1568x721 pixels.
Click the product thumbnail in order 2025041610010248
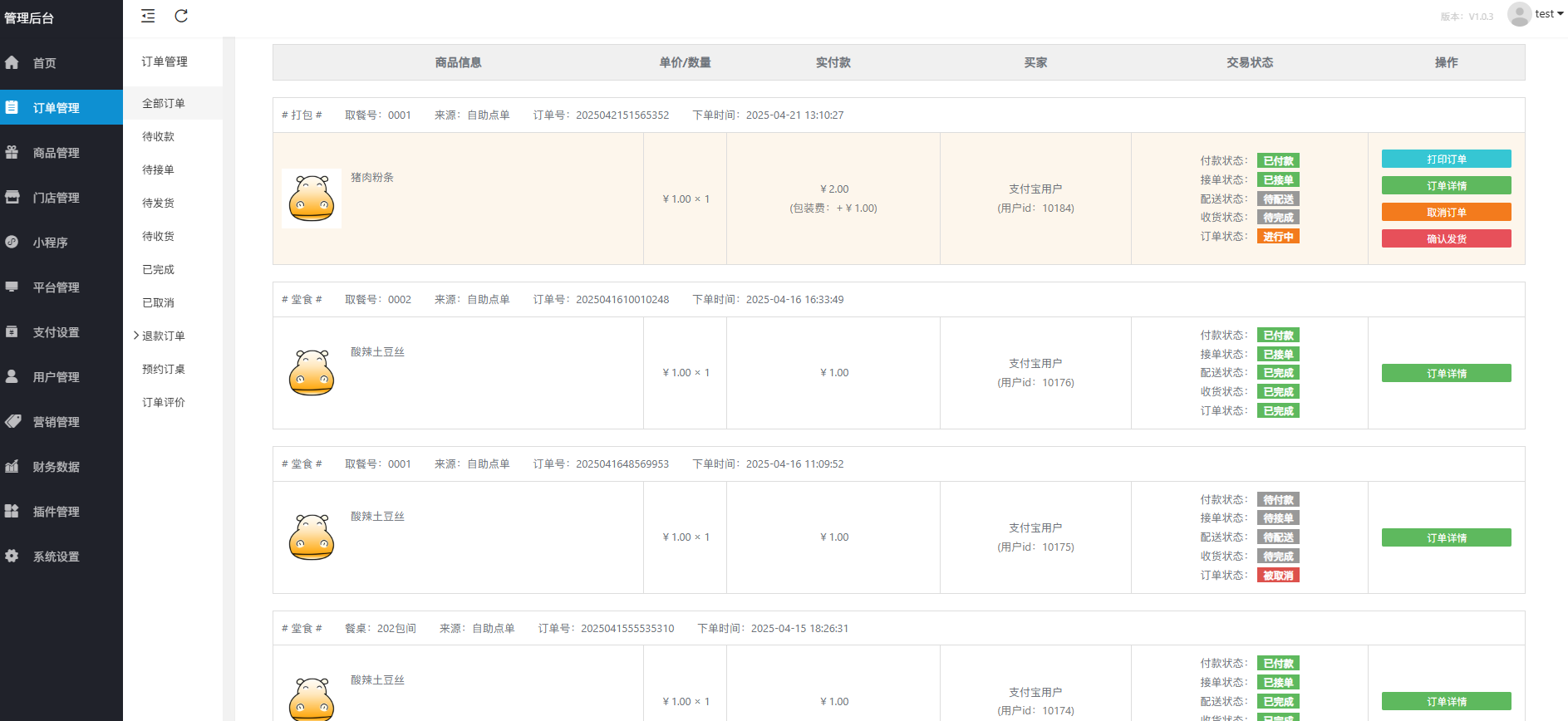[312, 373]
